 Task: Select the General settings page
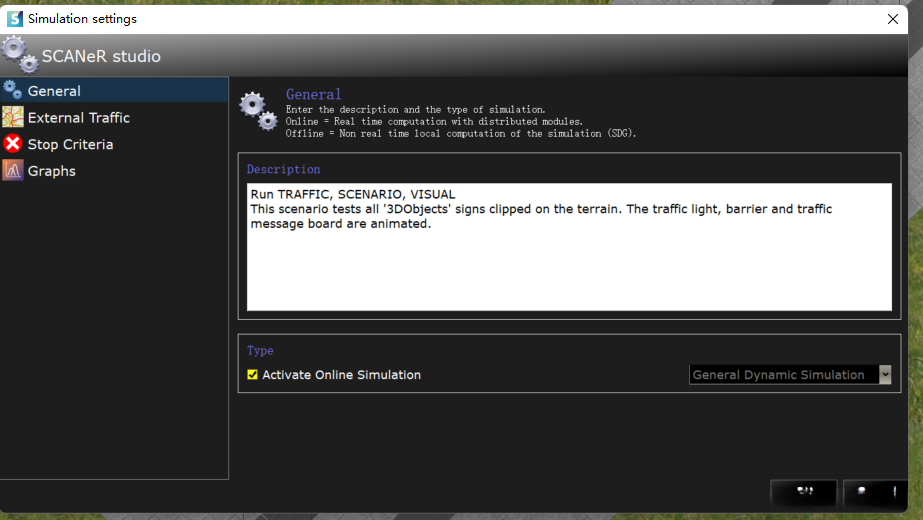[x=114, y=91]
